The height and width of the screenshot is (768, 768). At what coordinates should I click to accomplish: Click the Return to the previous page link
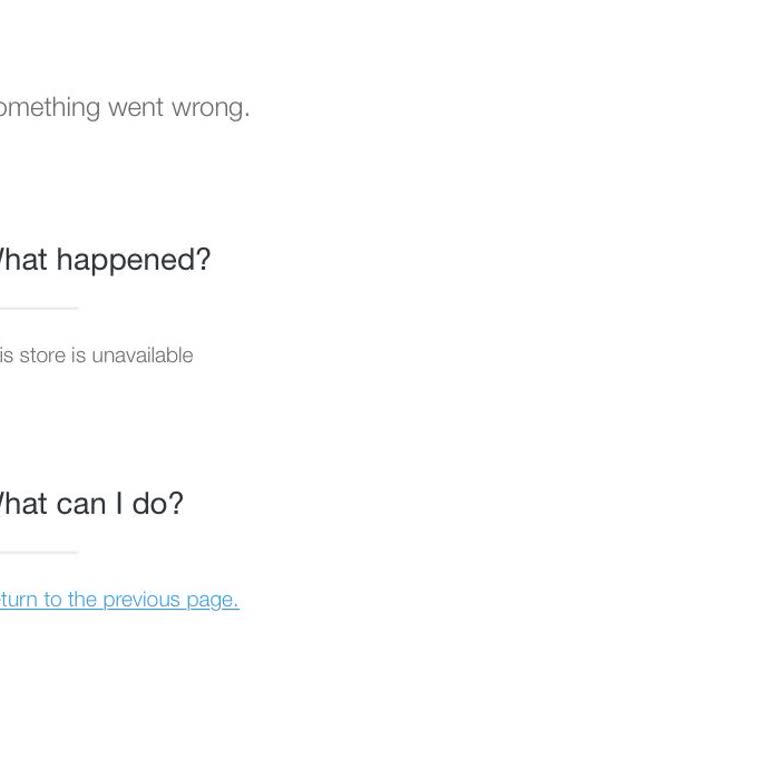119,599
